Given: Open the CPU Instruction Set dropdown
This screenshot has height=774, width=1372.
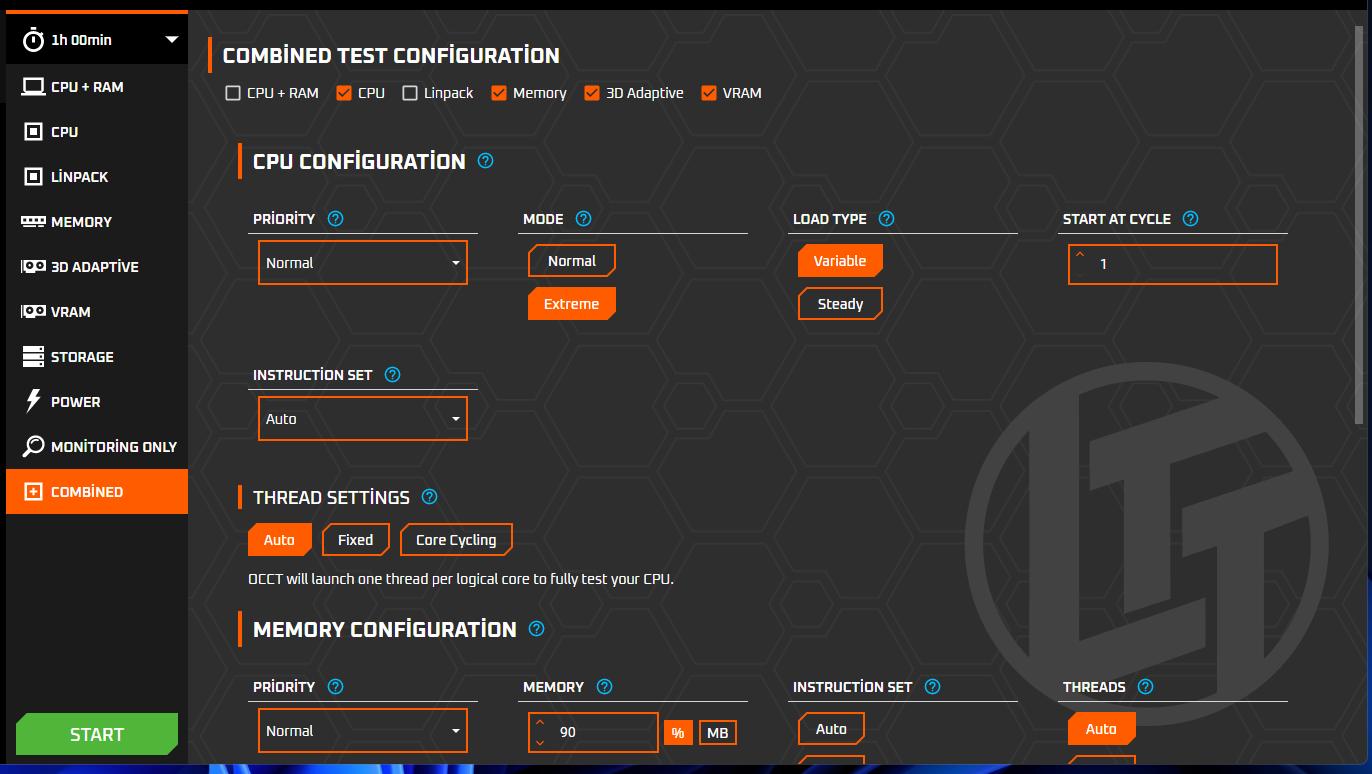Looking at the screenshot, I should tap(362, 419).
